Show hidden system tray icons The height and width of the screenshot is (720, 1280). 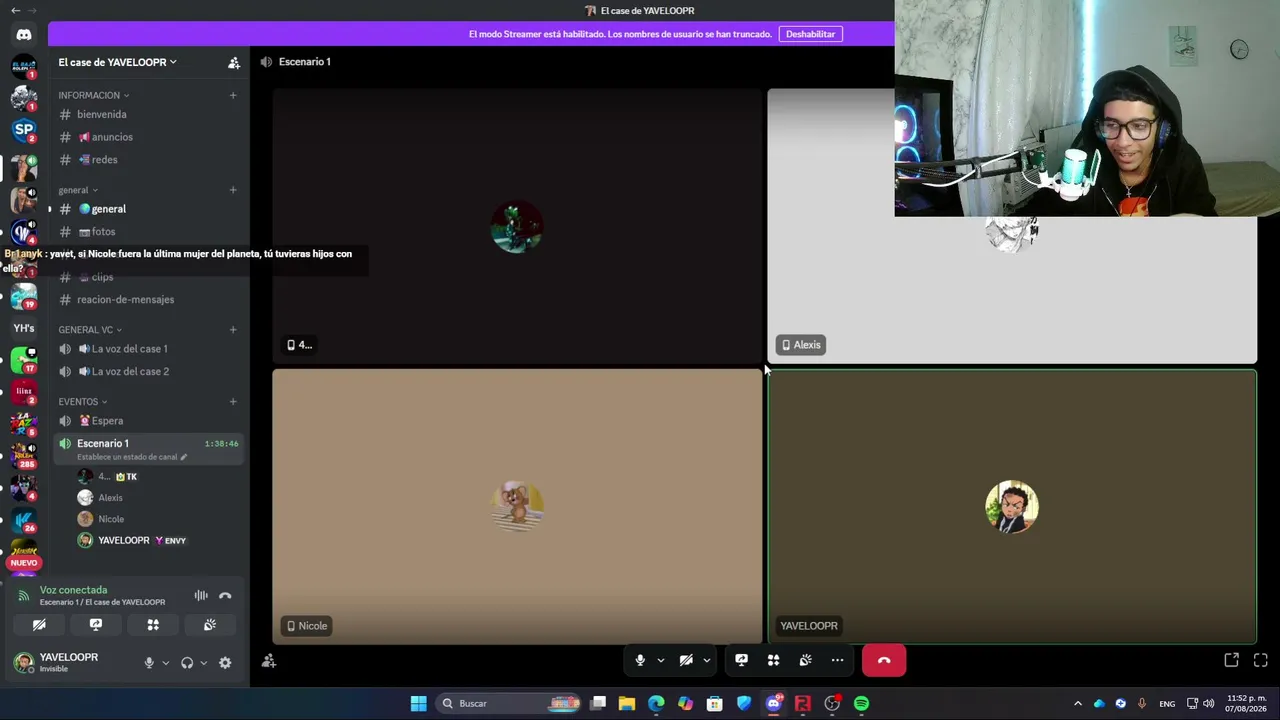coord(1077,703)
